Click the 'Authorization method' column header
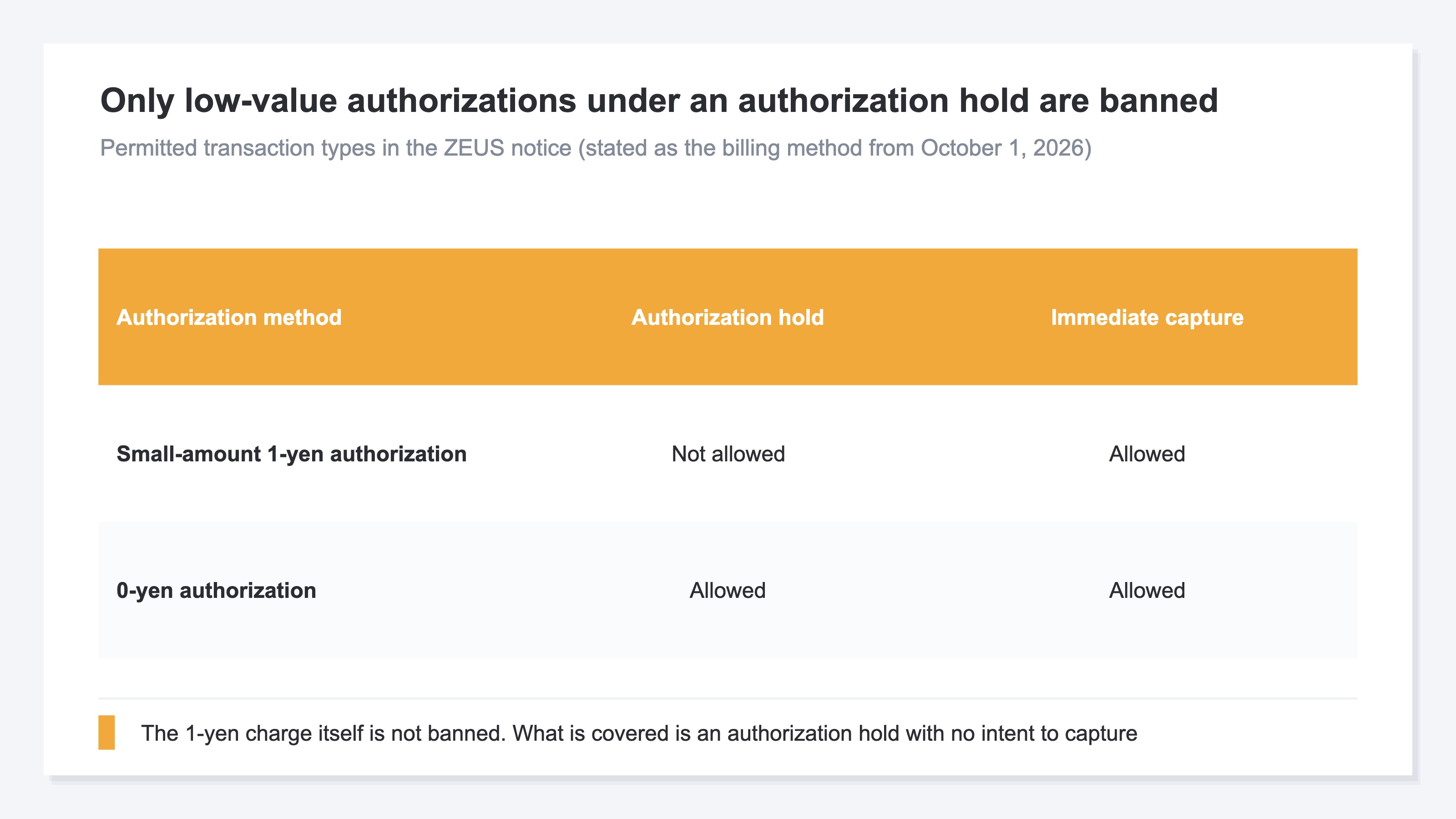 coord(229,318)
